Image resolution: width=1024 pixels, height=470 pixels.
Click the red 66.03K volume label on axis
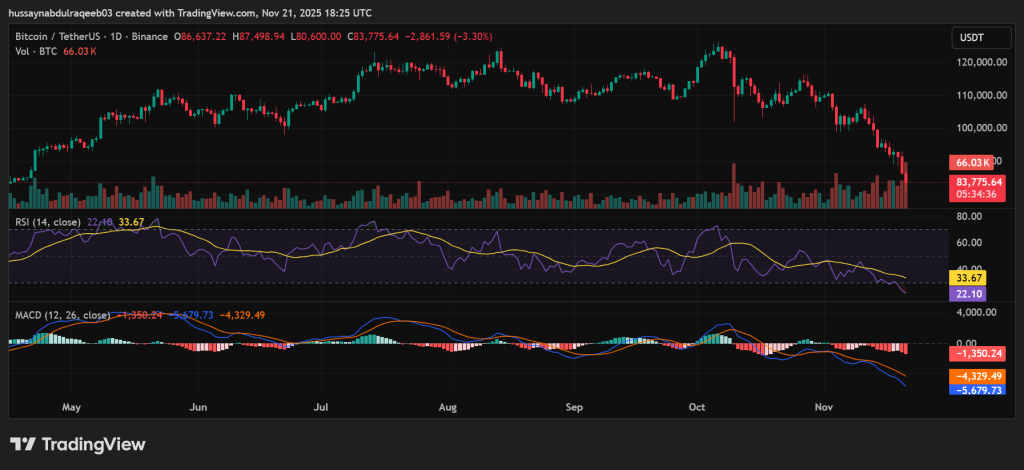point(972,162)
